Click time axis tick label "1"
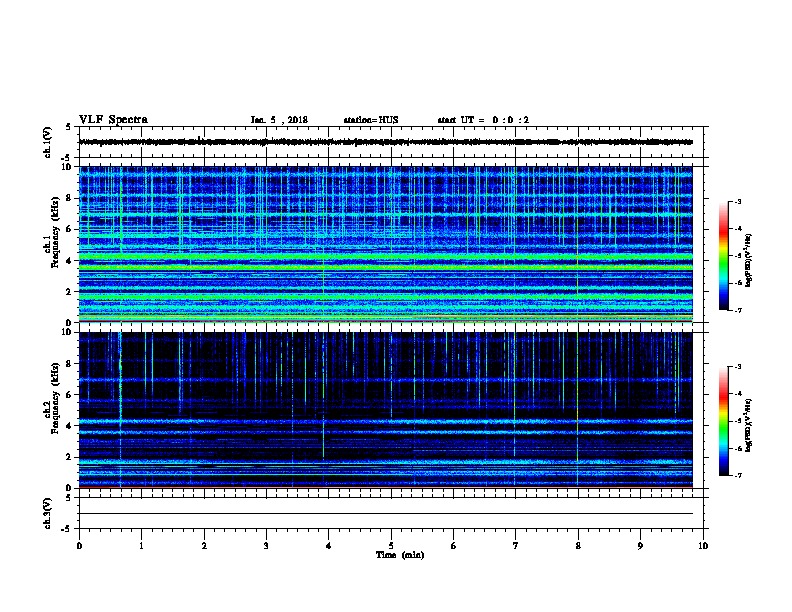The width and height of the screenshot is (792, 612). pos(141,545)
